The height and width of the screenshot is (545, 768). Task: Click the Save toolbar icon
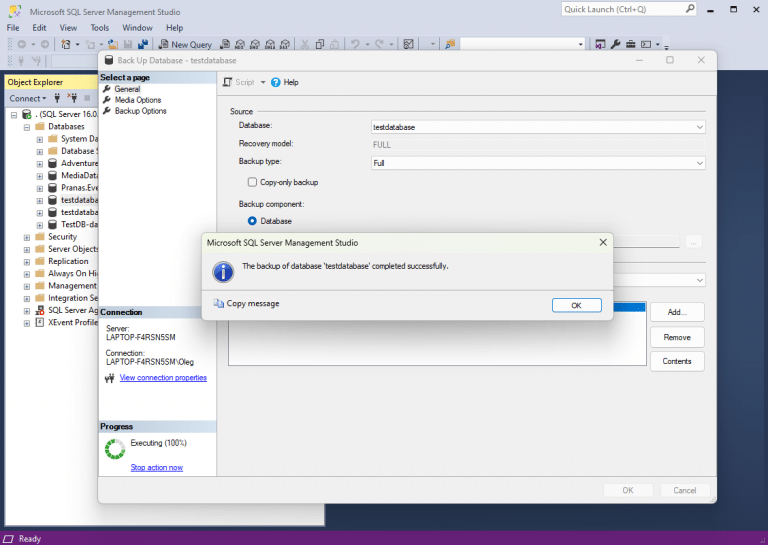point(128,45)
